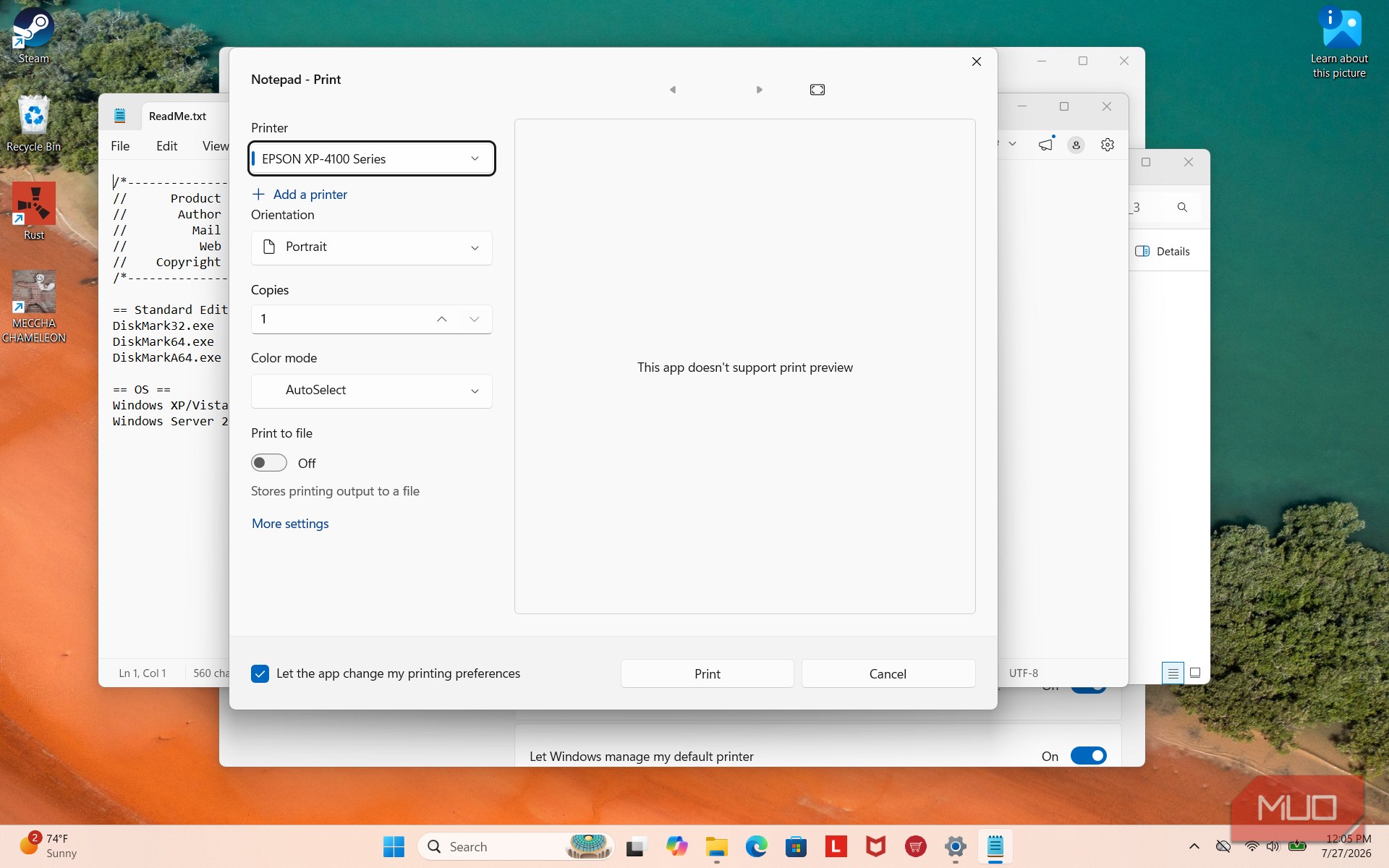Open Copilot from the taskbar

[677, 846]
